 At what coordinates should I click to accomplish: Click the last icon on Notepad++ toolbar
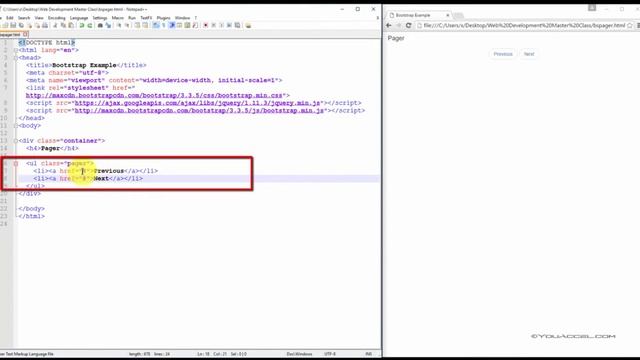pyautogui.click(x=248, y=25)
